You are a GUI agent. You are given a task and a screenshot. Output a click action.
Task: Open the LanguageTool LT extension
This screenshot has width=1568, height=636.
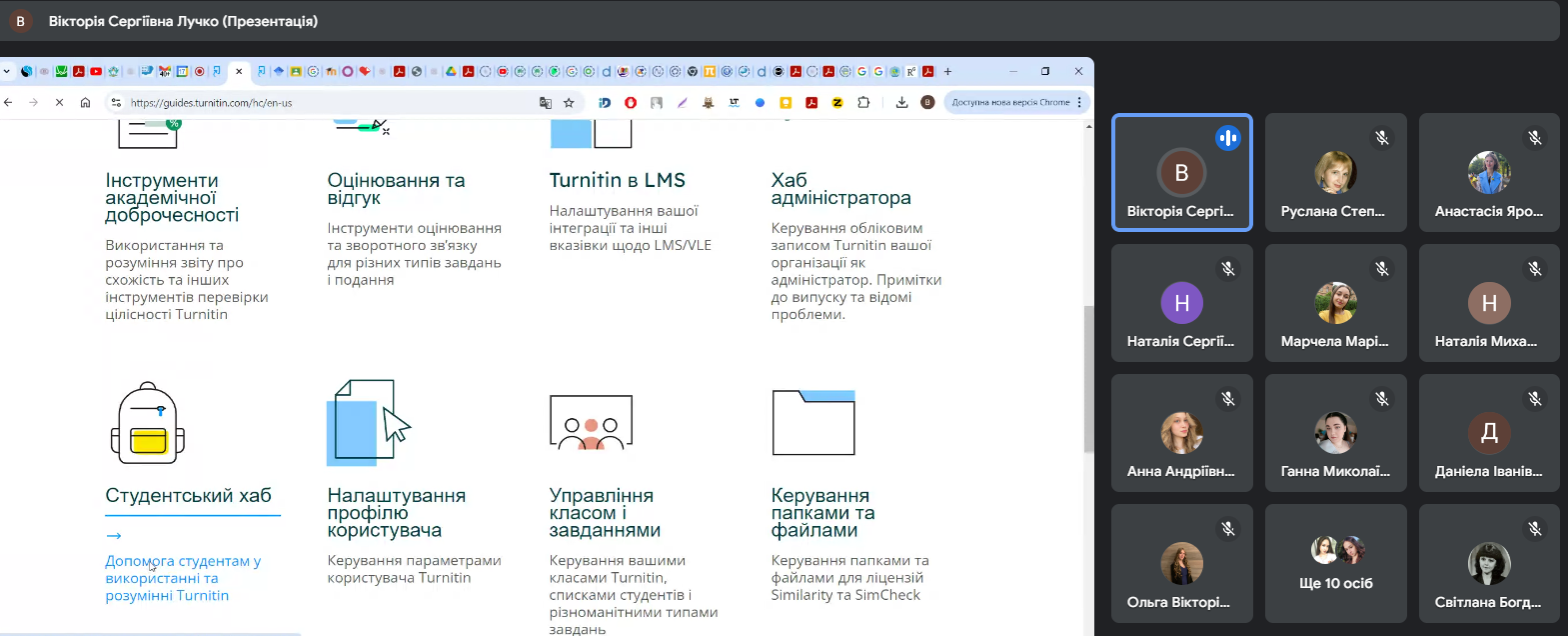tap(735, 102)
